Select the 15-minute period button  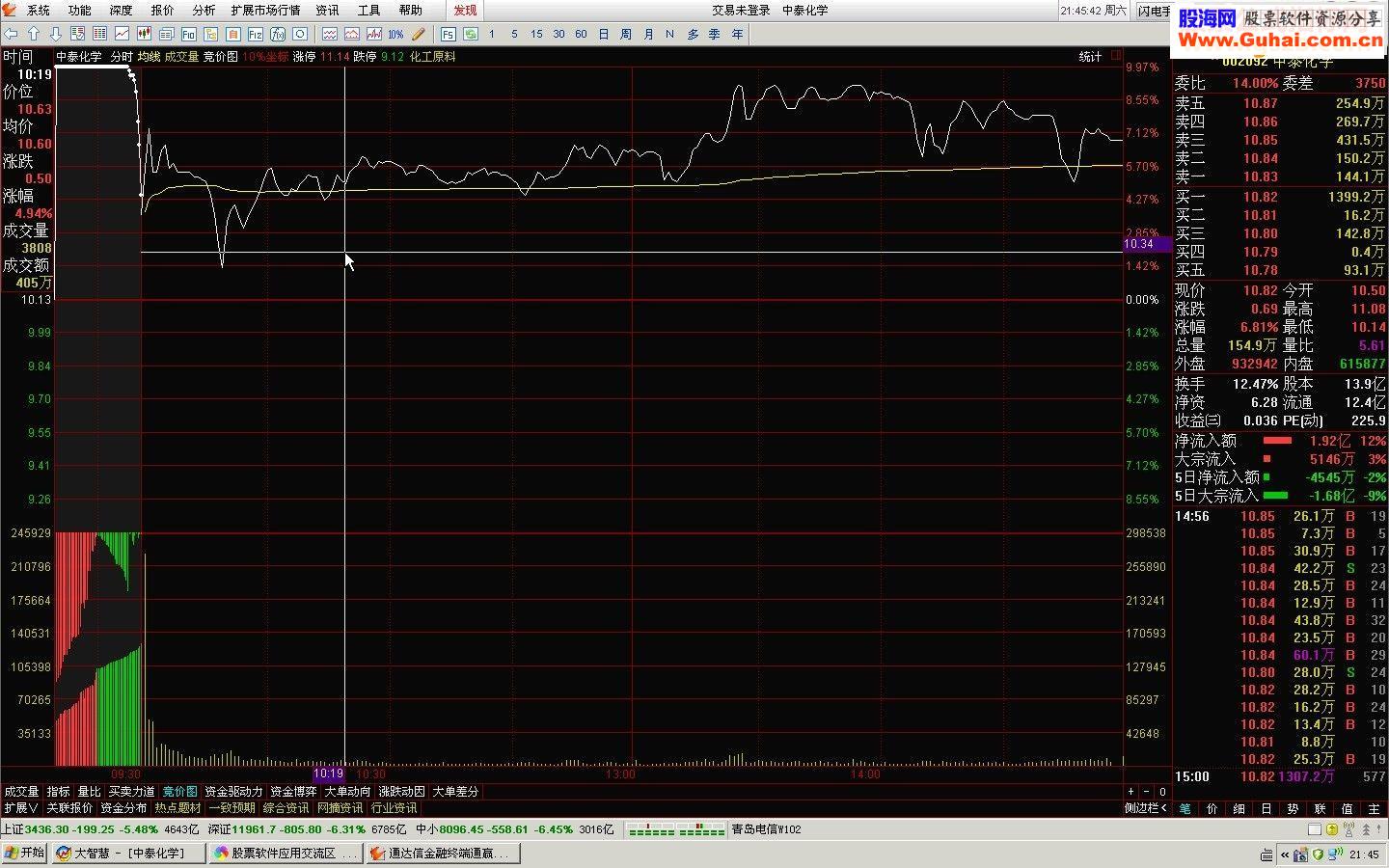tap(536, 34)
